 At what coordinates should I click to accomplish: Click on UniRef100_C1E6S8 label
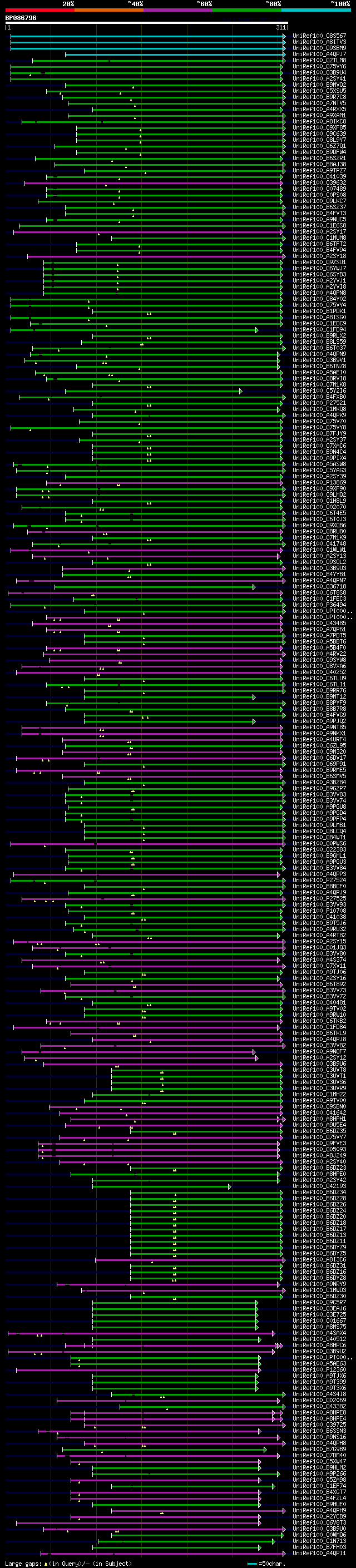[x=319, y=225]
